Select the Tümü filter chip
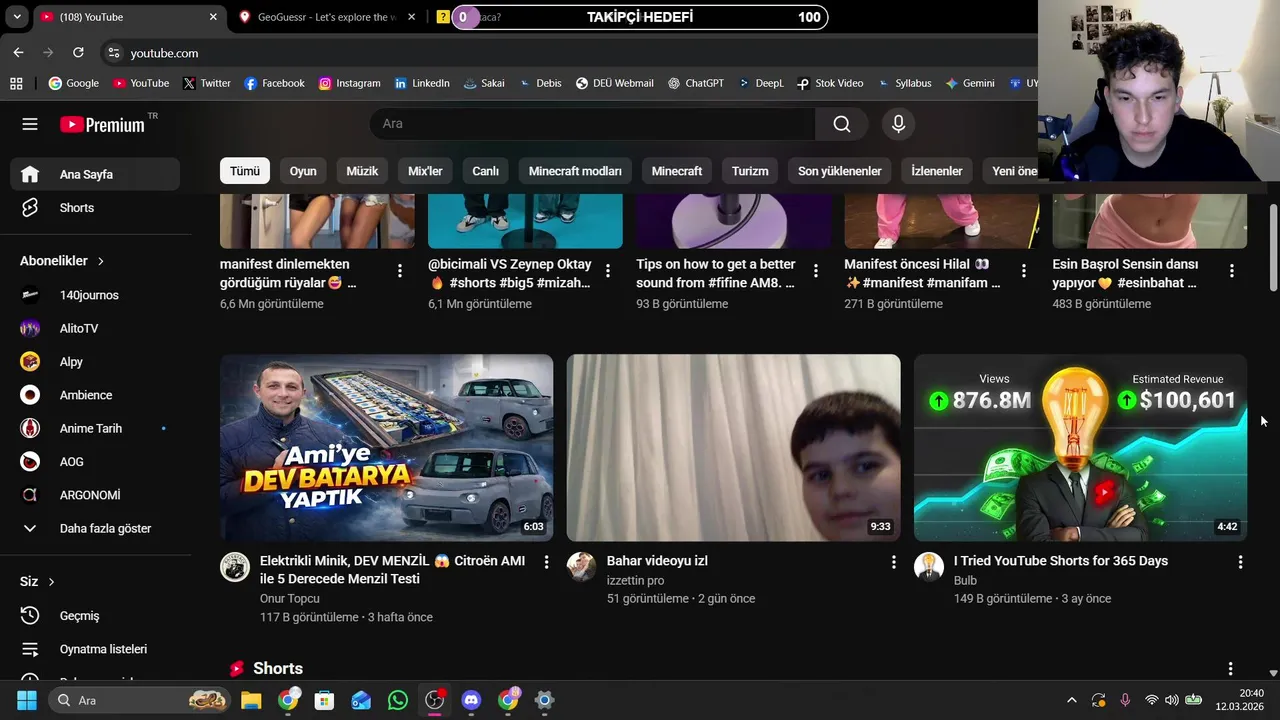Viewport: 1280px width, 720px height. 245,171
